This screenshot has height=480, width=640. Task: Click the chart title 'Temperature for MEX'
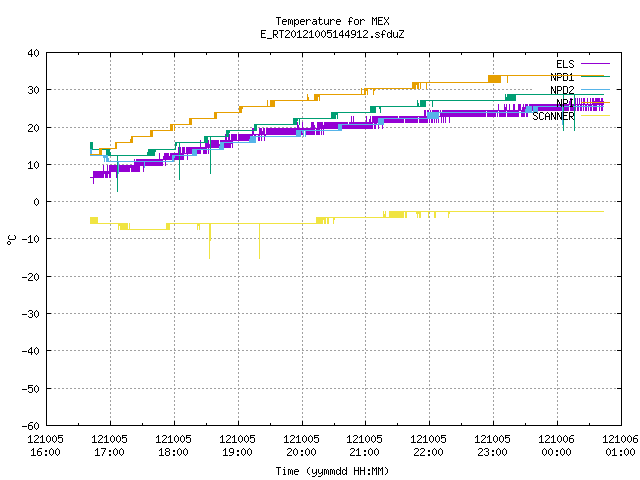click(332, 21)
